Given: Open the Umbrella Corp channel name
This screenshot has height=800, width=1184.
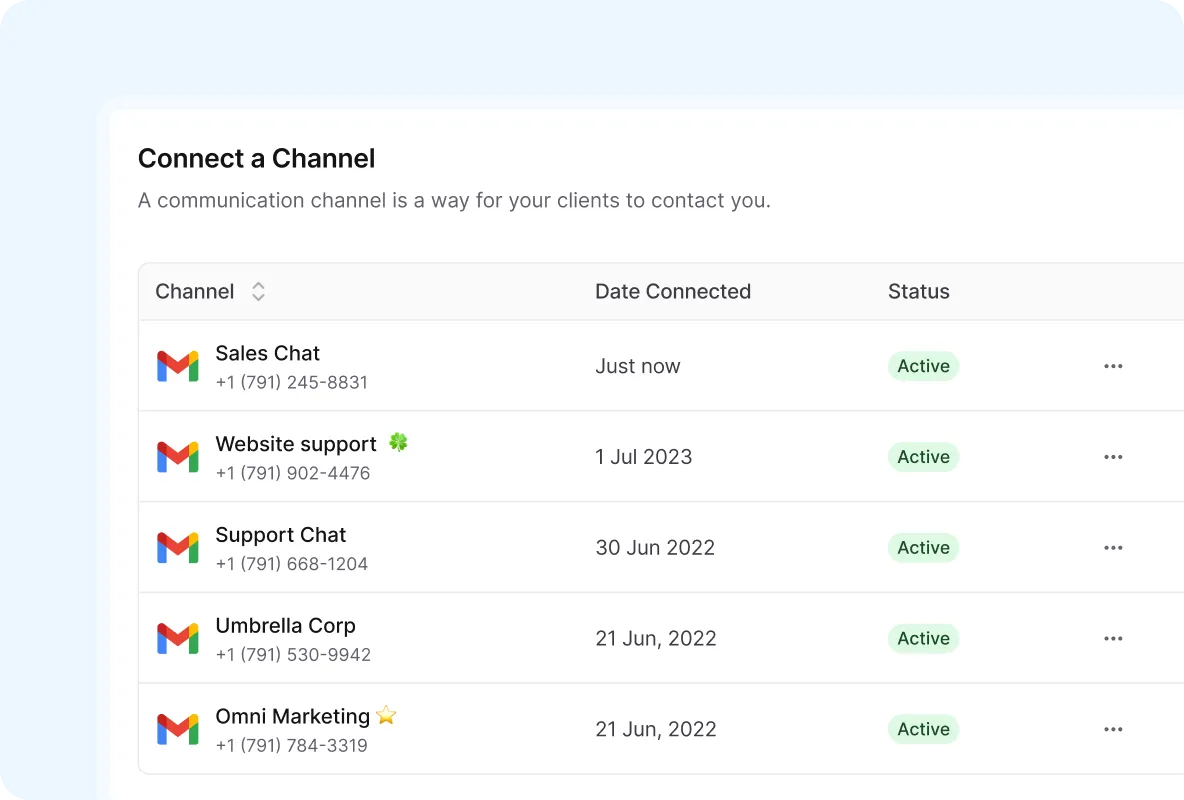Looking at the screenshot, I should click(x=285, y=626).
